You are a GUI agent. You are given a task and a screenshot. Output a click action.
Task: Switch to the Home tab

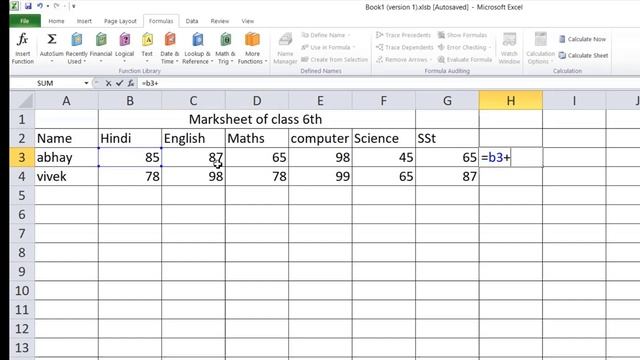pyautogui.click(x=56, y=21)
